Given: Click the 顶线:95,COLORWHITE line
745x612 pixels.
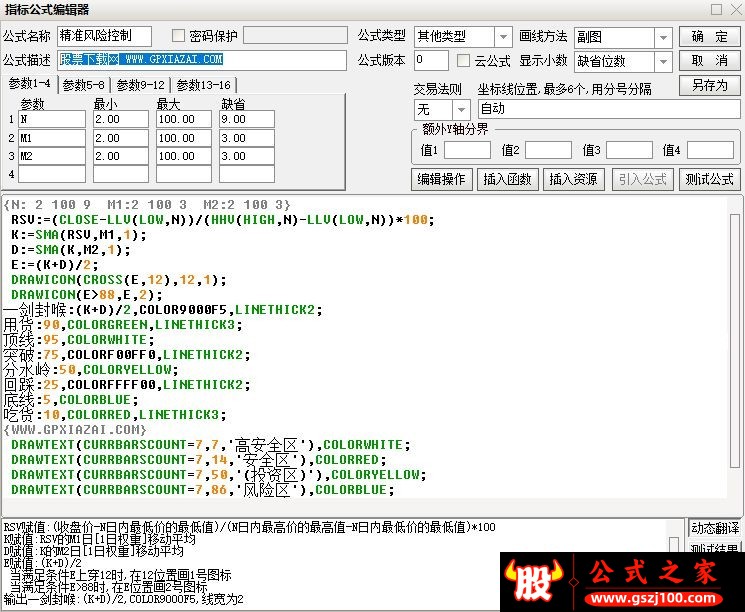Looking at the screenshot, I should [x=79, y=340].
